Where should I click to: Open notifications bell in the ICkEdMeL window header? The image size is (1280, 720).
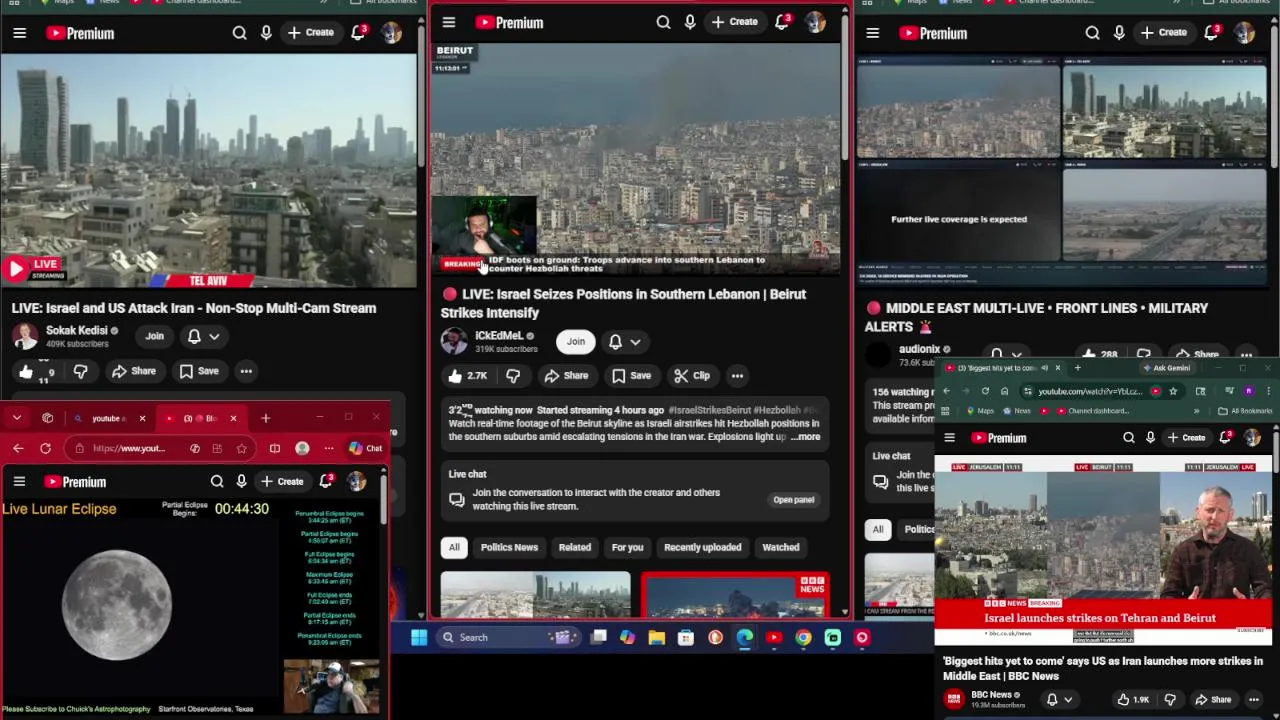782,22
